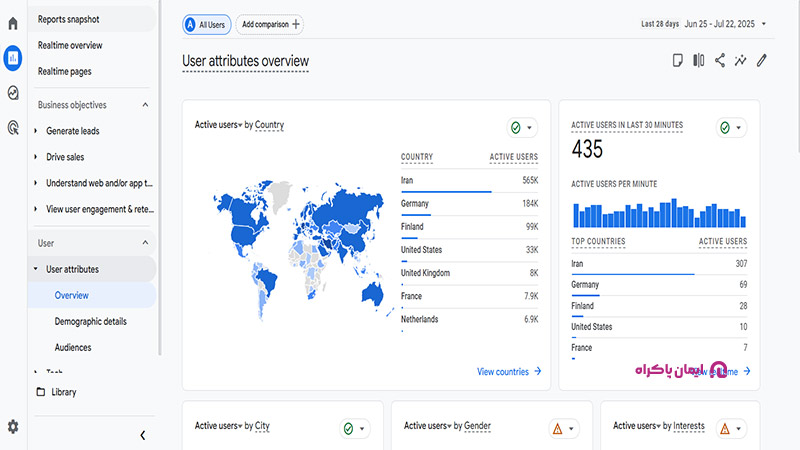Click the User attributes overview title
This screenshot has height=450, width=800.
(245, 61)
